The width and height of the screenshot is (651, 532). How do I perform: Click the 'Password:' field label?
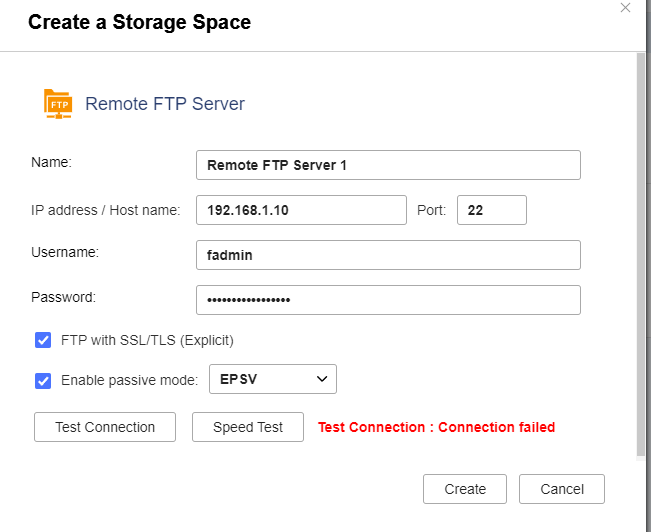[x=64, y=297]
